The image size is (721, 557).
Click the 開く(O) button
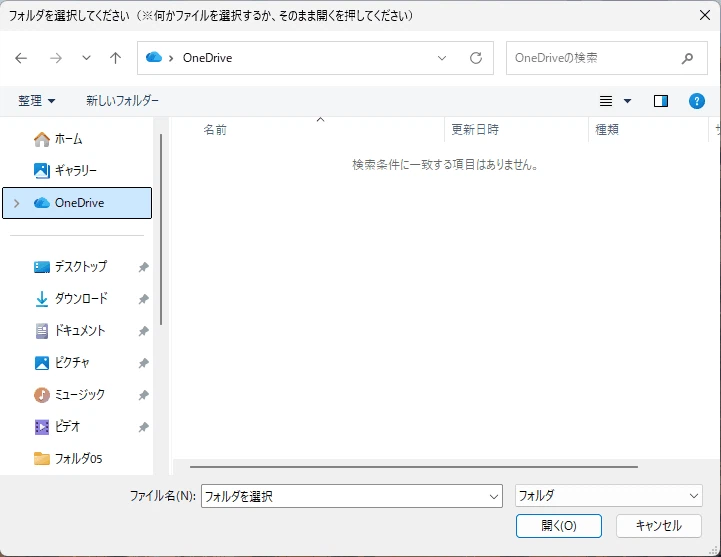pyautogui.click(x=559, y=526)
